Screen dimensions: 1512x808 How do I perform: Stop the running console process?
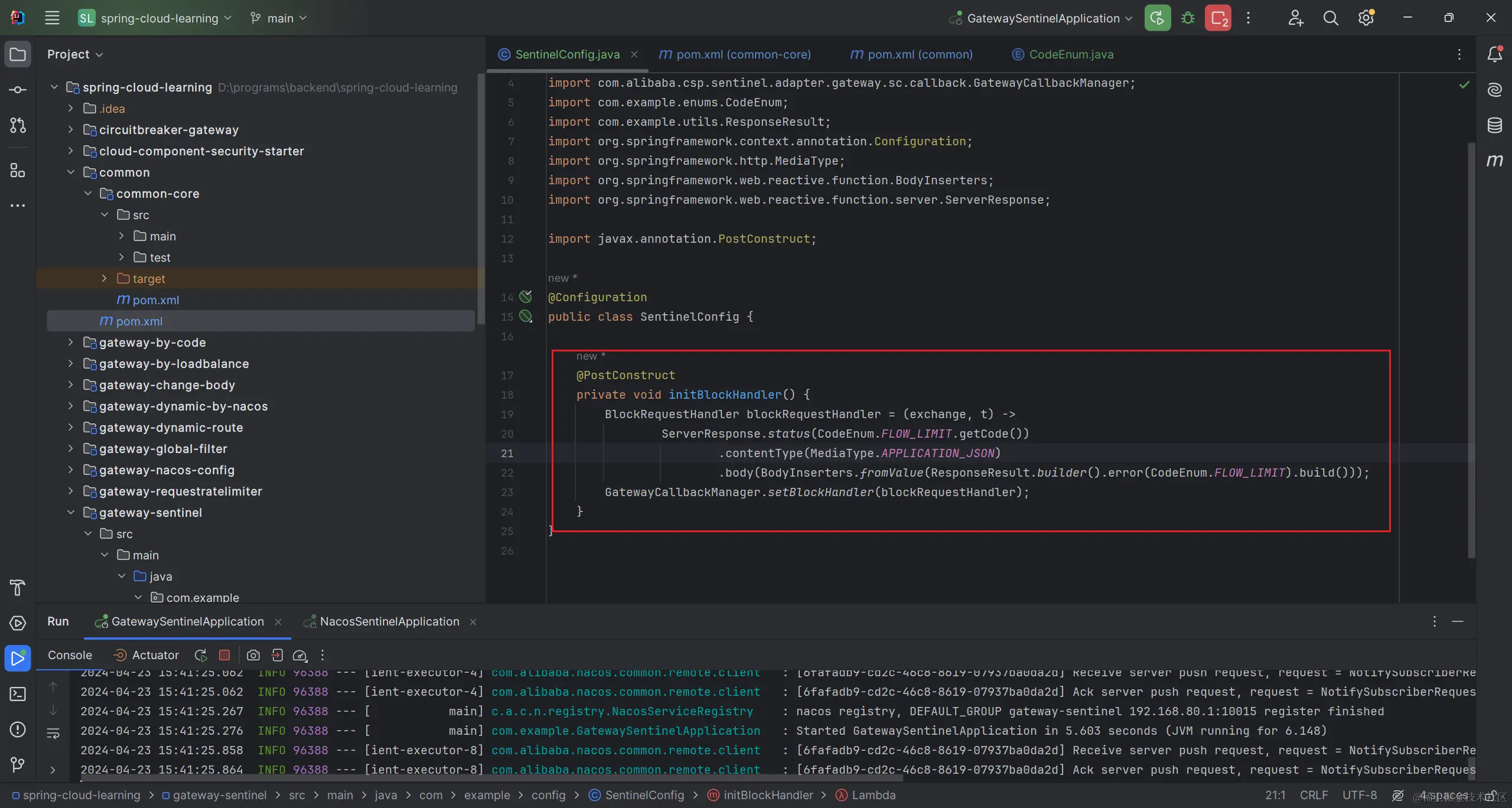(224, 655)
